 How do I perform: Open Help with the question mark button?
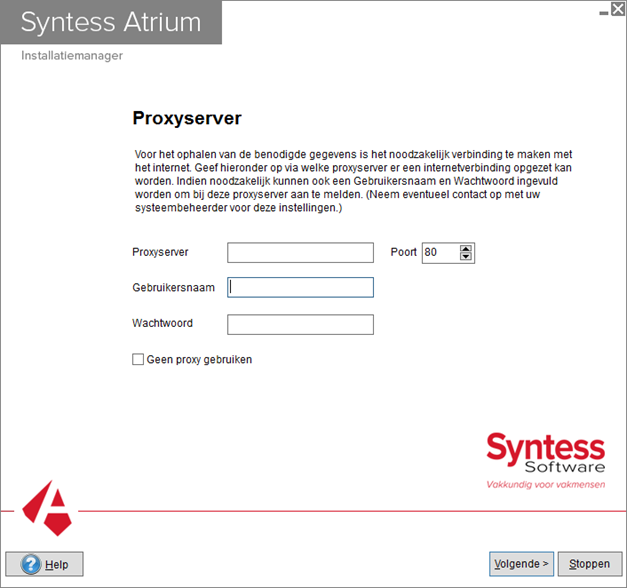[44, 564]
